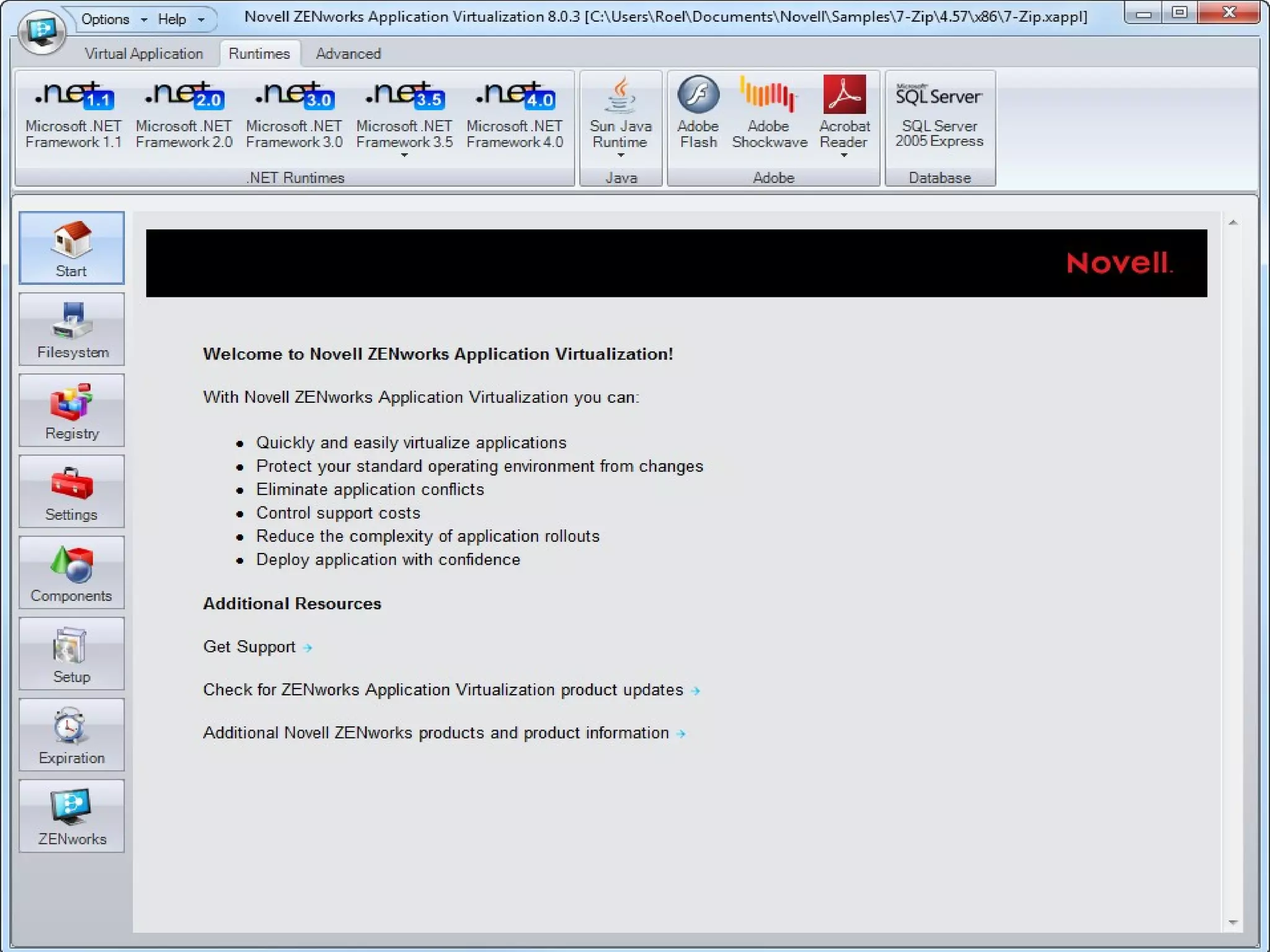Image resolution: width=1270 pixels, height=952 pixels.
Task: Expand the Sun Java Runtime dropdown arrow
Action: point(620,155)
